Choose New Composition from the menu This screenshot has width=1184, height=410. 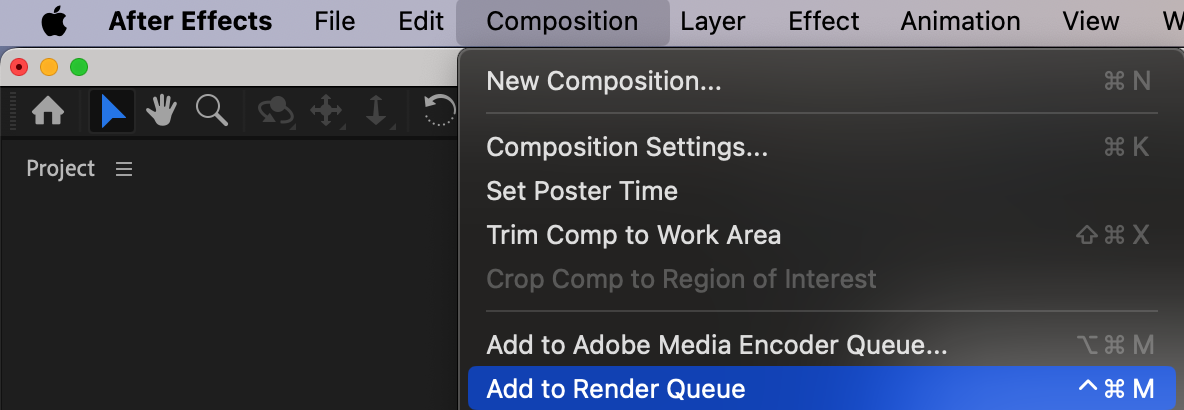click(603, 81)
